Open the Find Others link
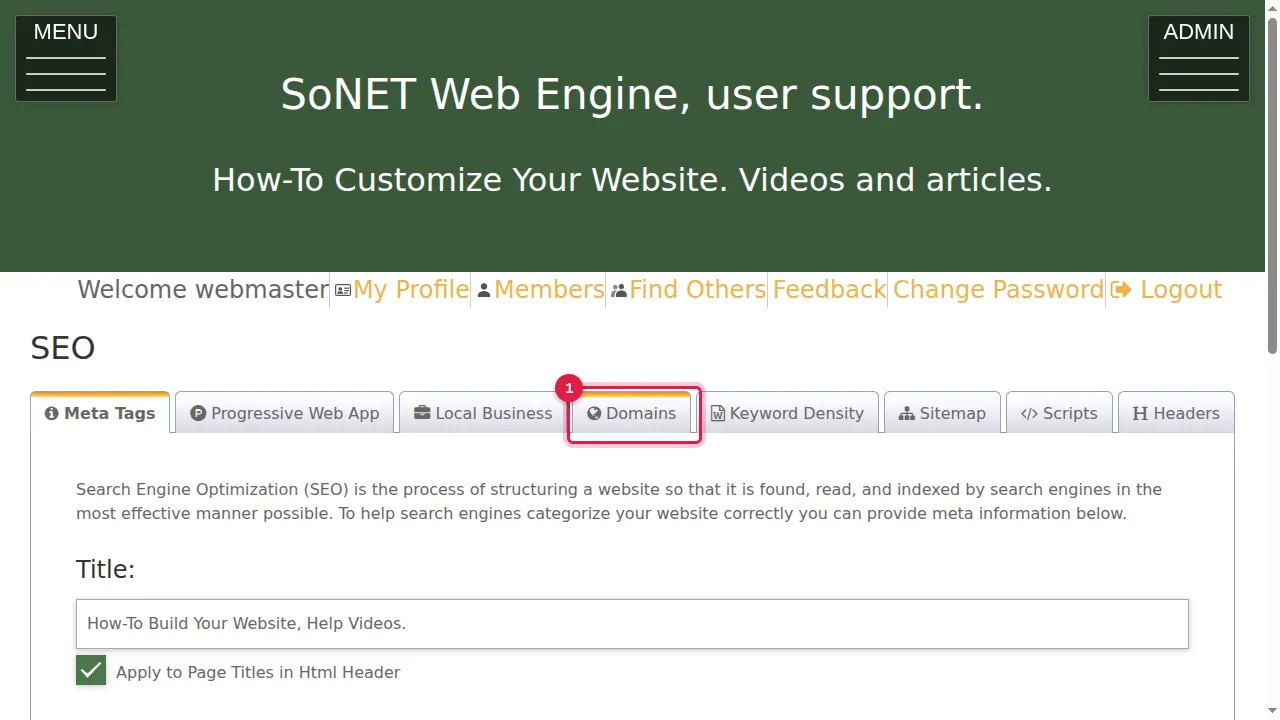Viewport: 1280px width, 720px height. 698,290
